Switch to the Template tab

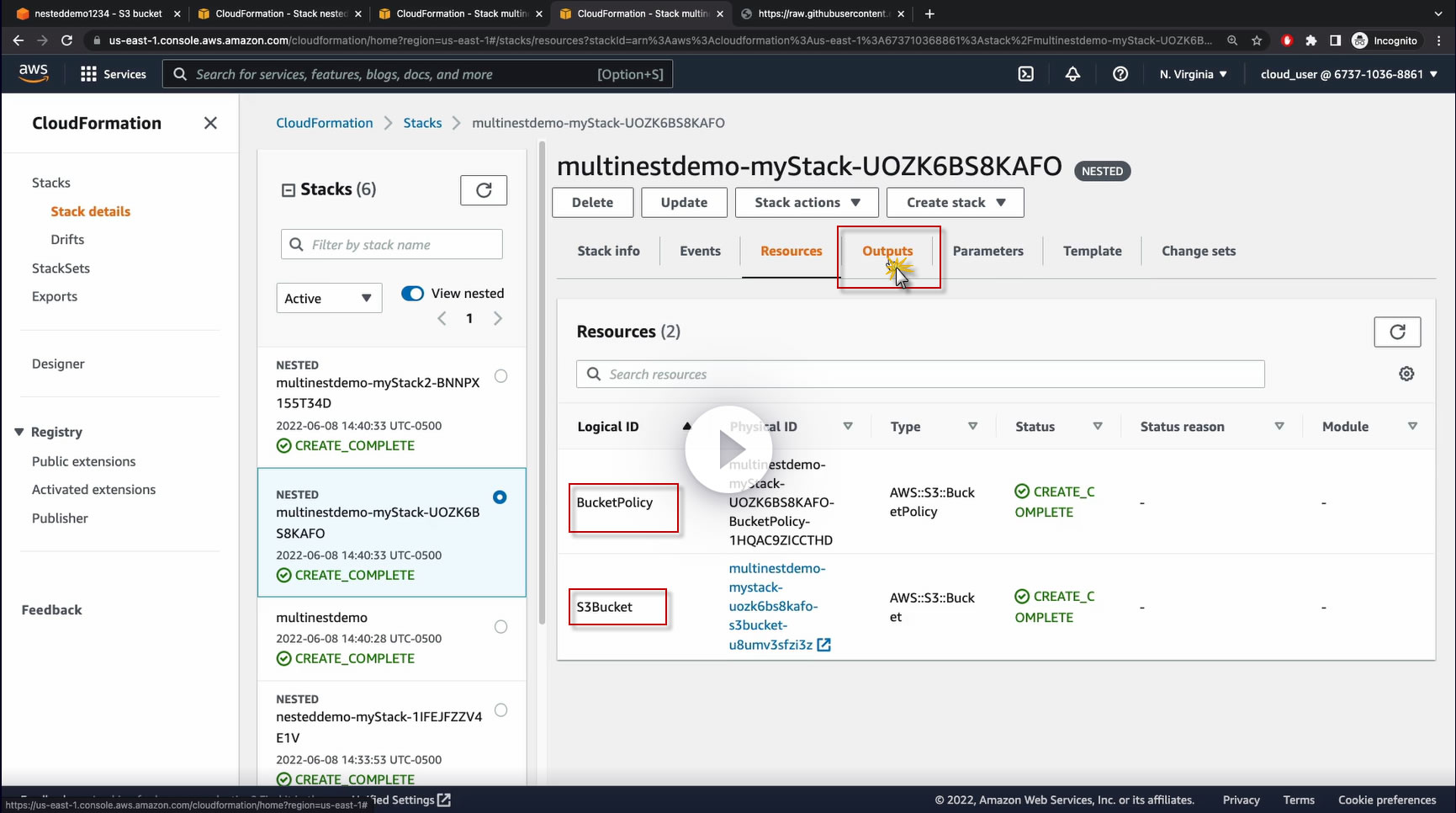[1093, 251]
